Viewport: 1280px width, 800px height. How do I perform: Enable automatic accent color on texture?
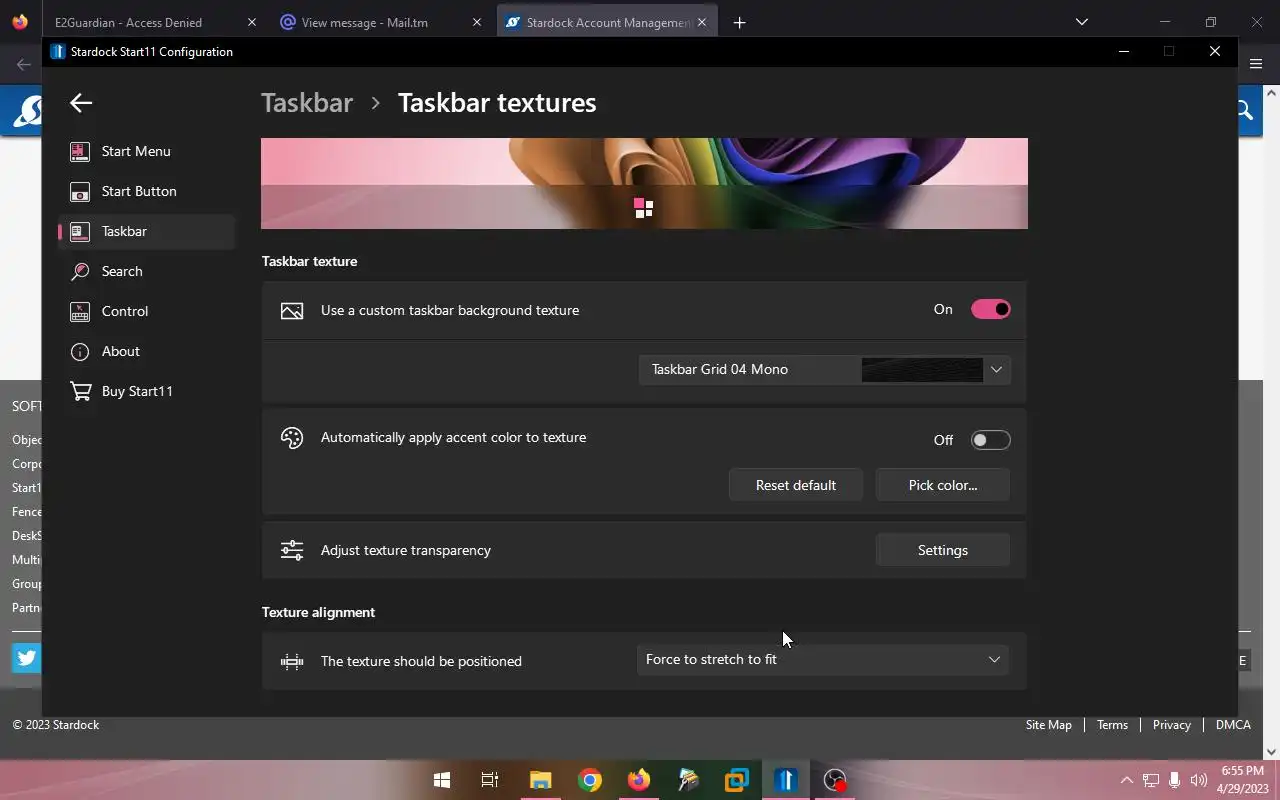click(990, 440)
